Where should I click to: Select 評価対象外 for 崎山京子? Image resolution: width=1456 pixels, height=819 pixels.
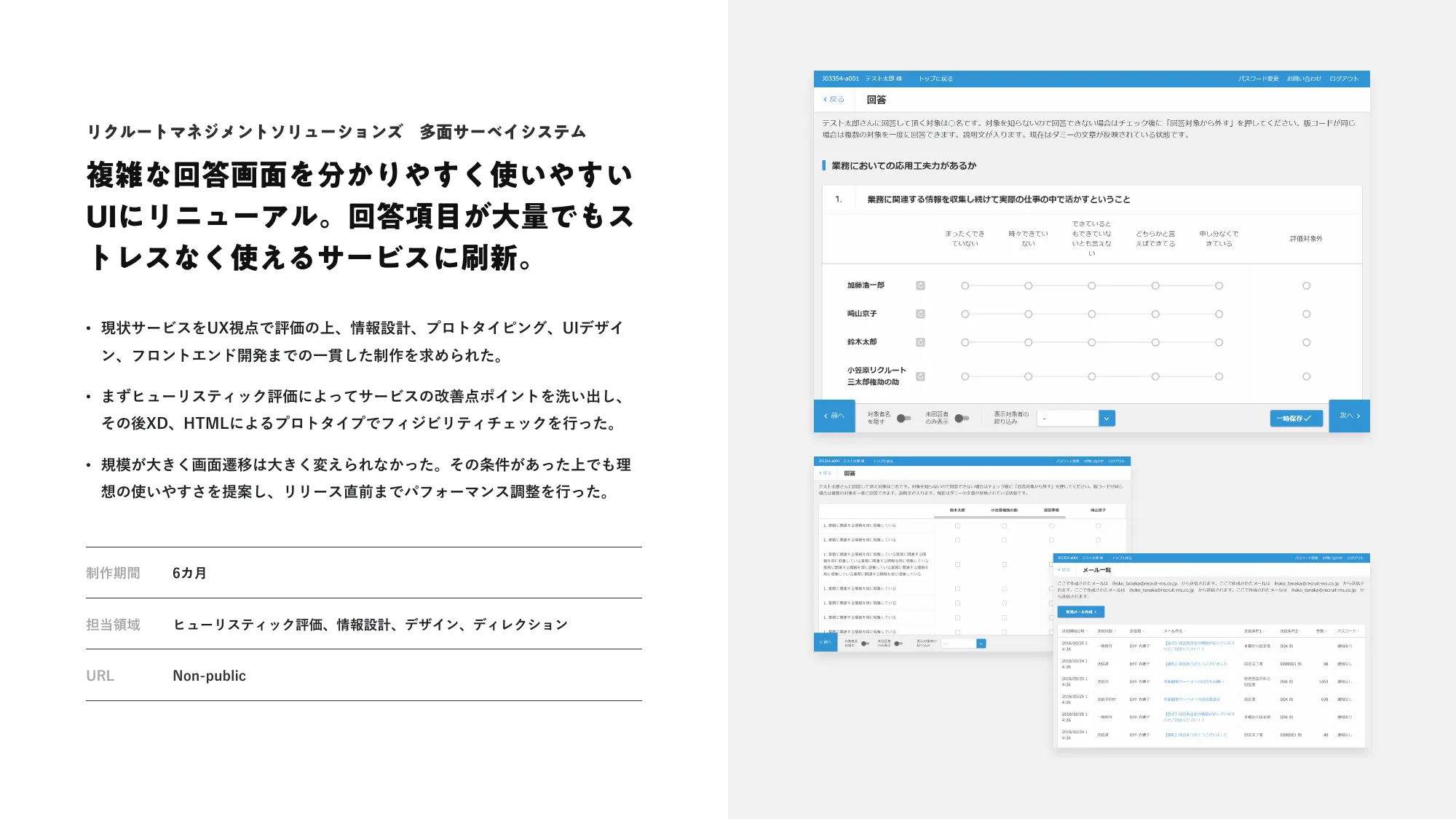point(1306,314)
